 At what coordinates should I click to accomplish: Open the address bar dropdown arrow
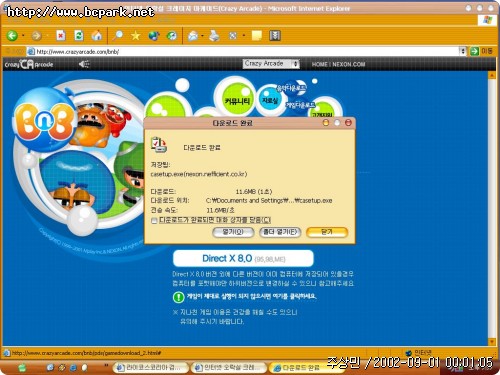coord(463,51)
